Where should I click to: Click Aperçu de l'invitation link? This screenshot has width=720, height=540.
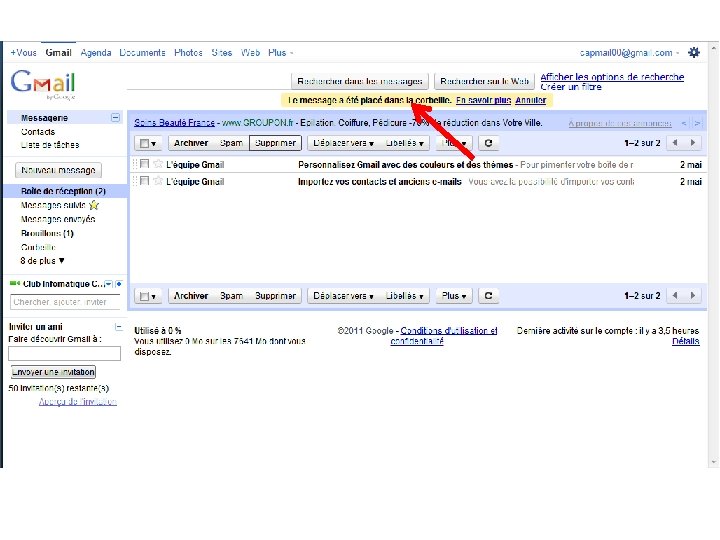[78, 402]
